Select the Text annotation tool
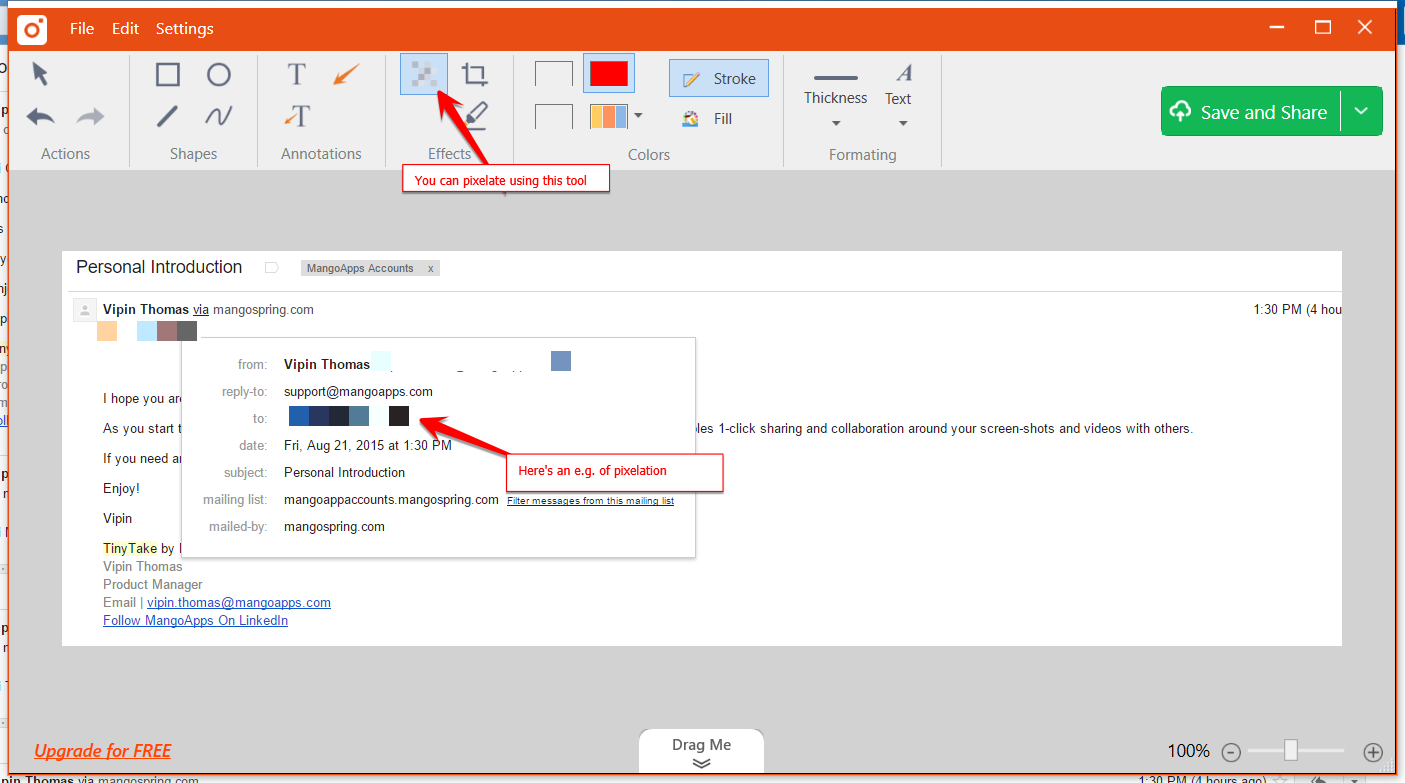Screen dimensions: 1405x783 coord(296,74)
